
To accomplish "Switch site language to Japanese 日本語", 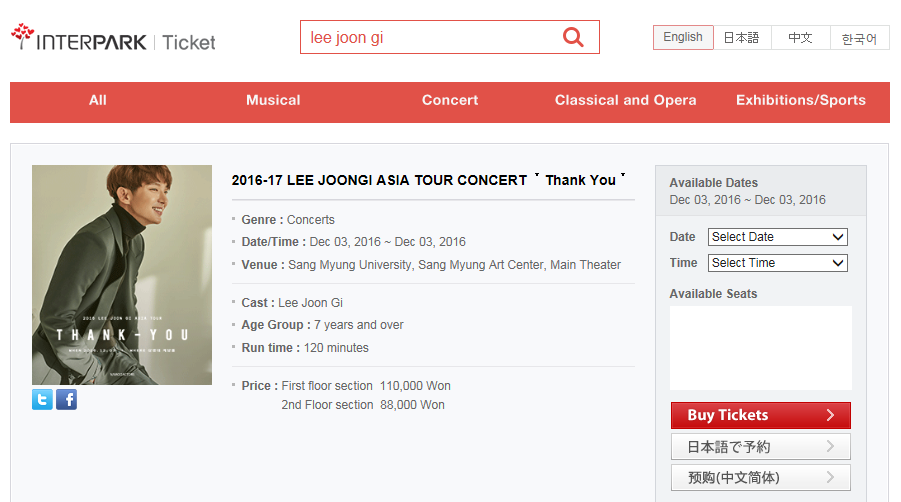I will (741, 38).
